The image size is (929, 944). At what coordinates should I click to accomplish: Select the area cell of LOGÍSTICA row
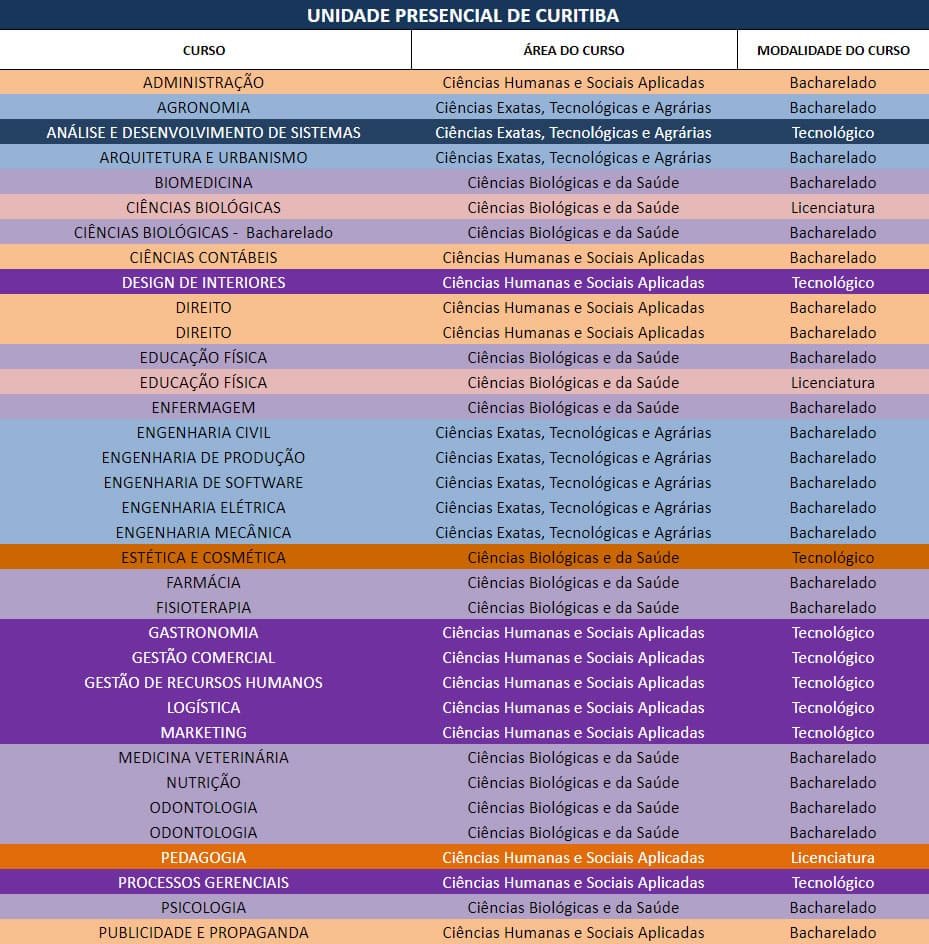click(x=574, y=707)
